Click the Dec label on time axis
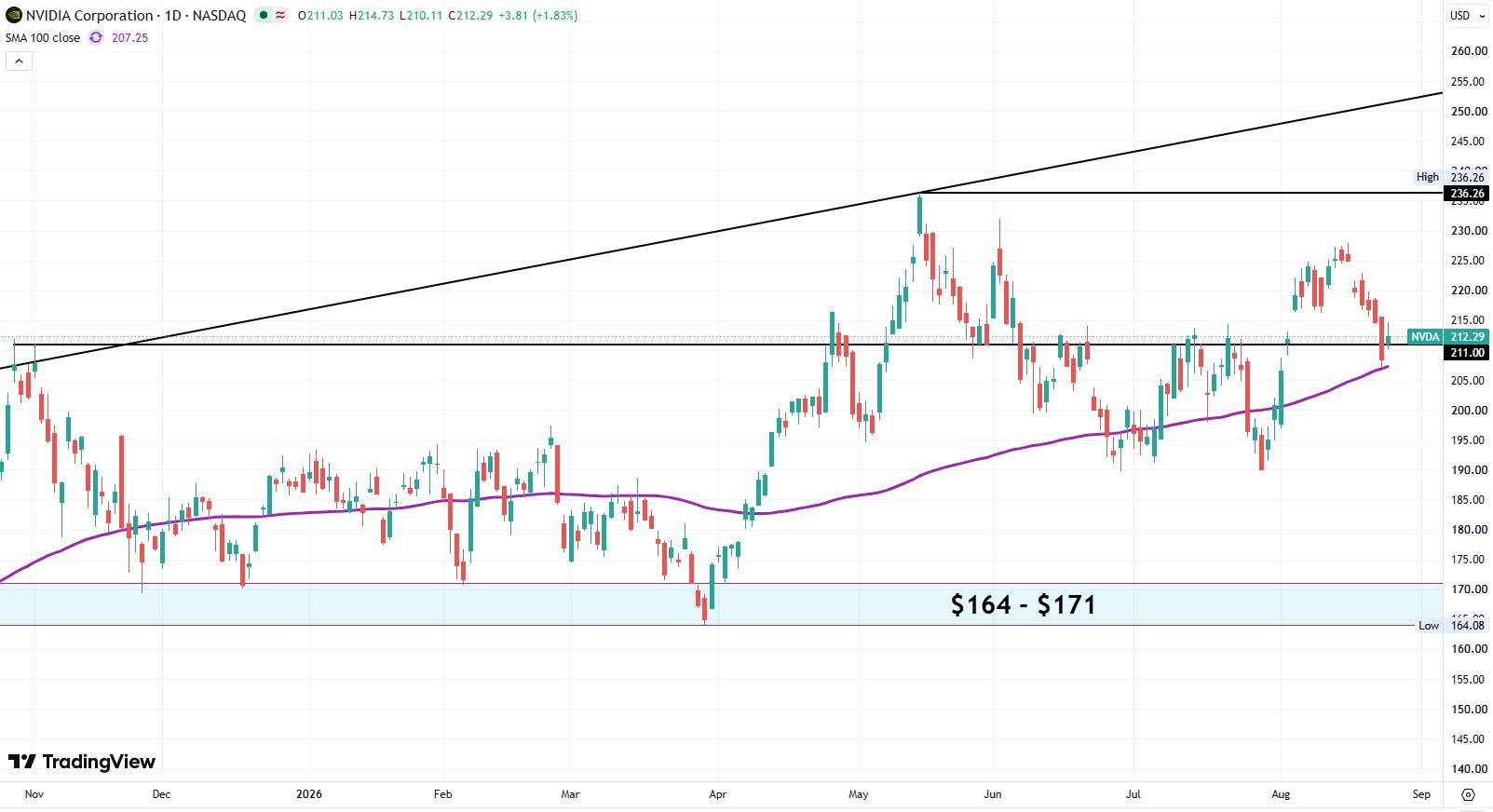 pos(161,794)
